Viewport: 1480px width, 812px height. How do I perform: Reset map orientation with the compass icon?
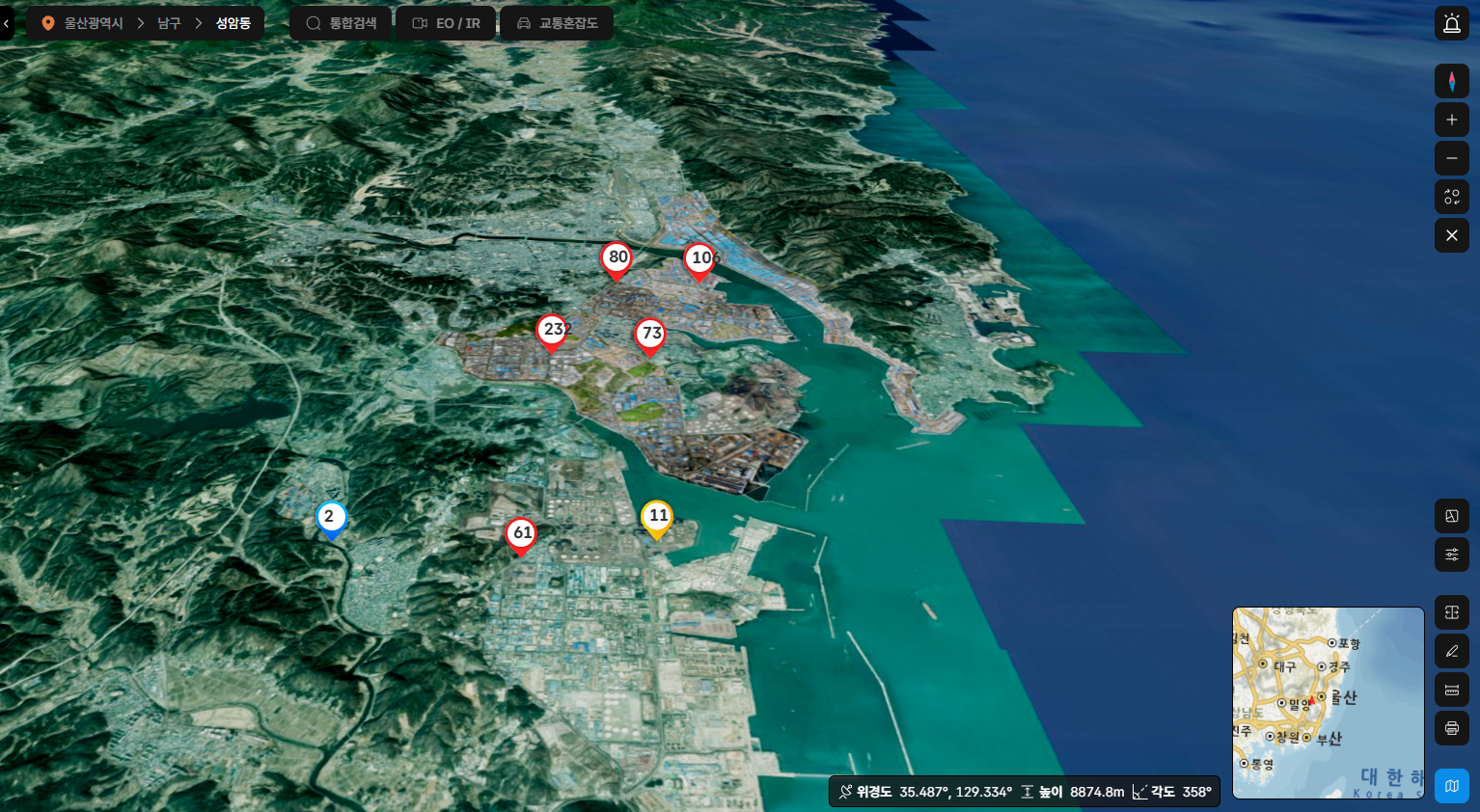(1451, 81)
